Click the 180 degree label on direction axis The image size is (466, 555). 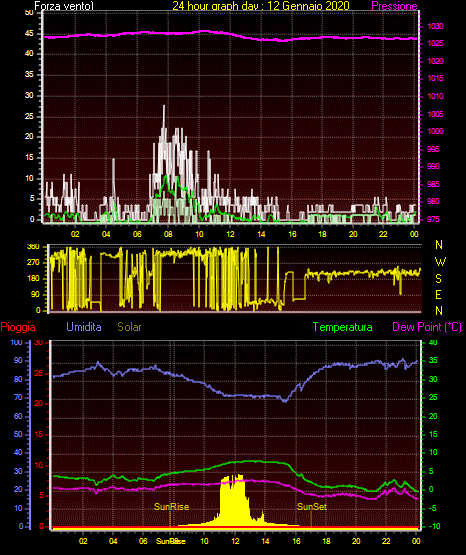tap(33, 279)
